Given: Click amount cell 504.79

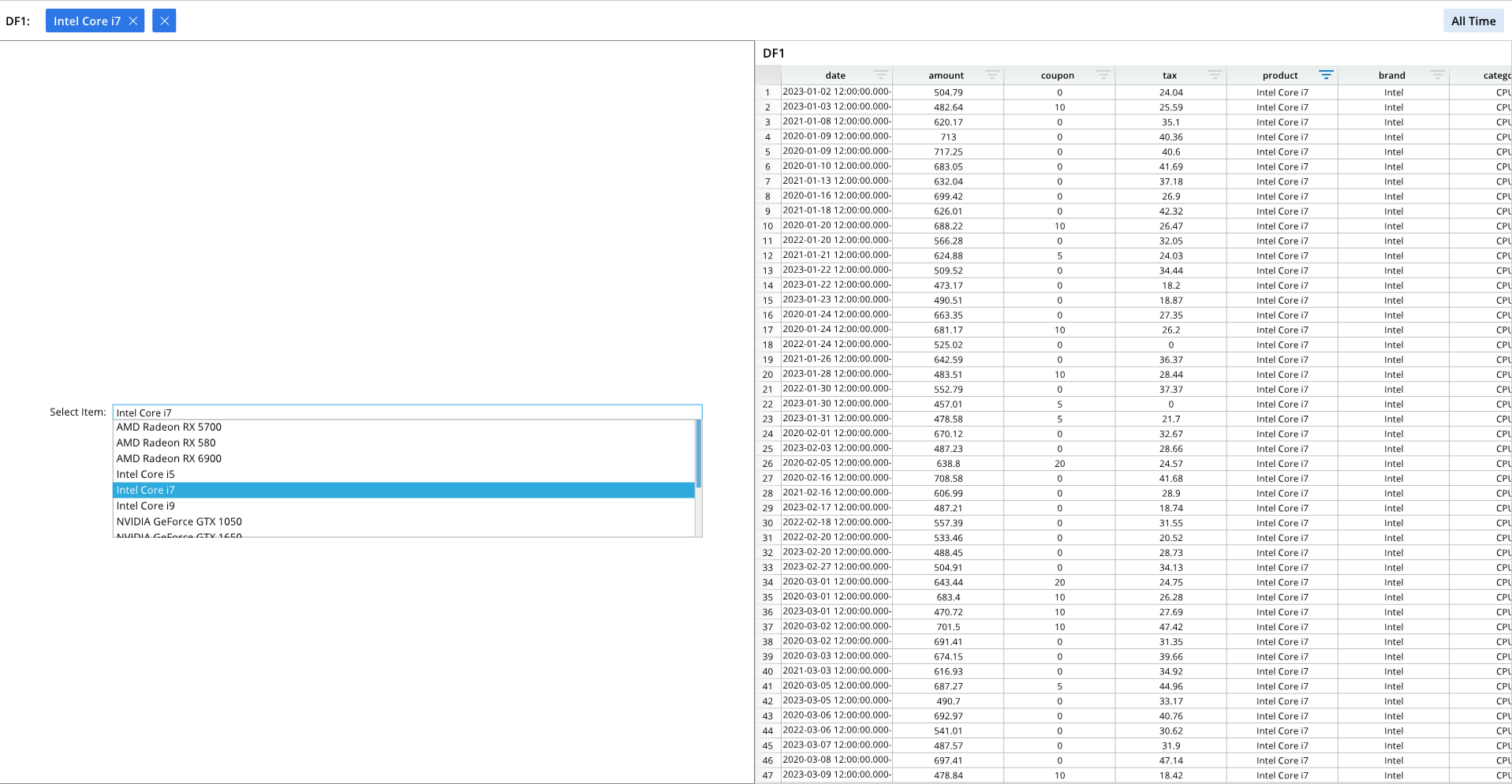Looking at the screenshot, I should coord(948,92).
